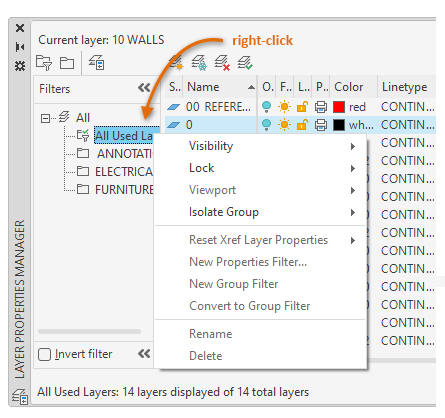Click the red color swatch of layer 00 REFERE...

click(339, 107)
